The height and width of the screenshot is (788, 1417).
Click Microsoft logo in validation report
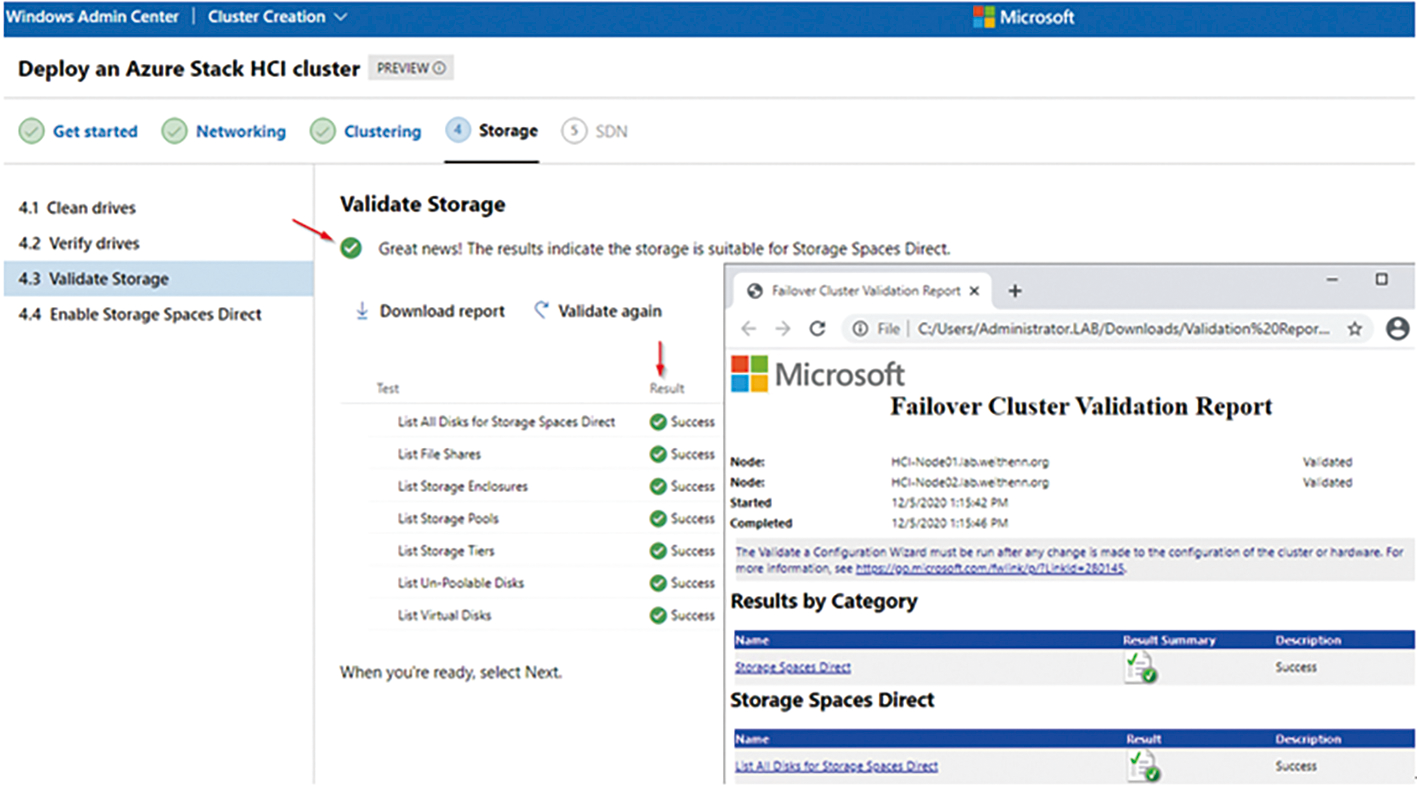tap(818, 374)
